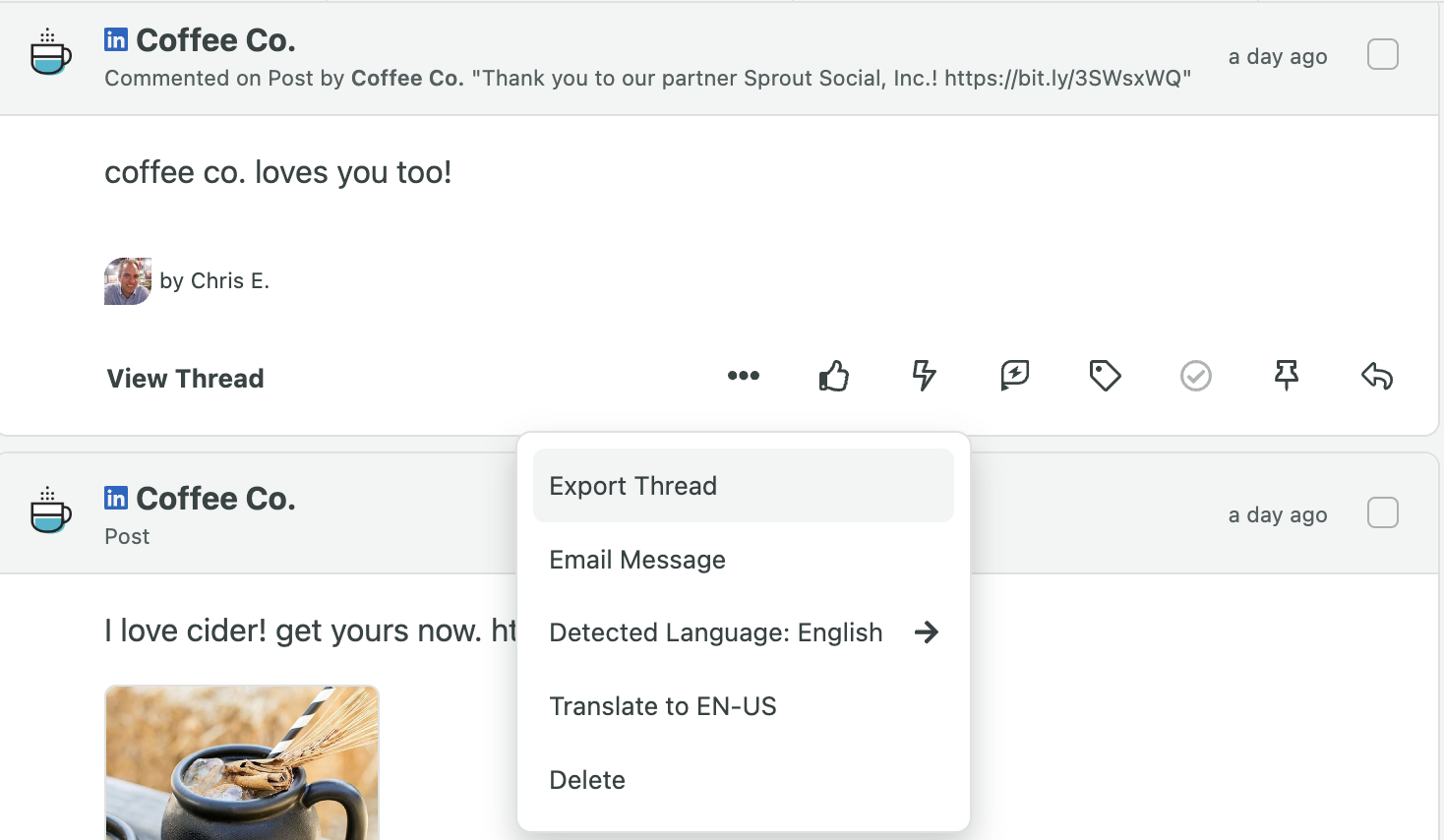The image size is (1444, 840).
Task: Click LinkedIn icon on the comment header
Action: [x=116, y=39]
